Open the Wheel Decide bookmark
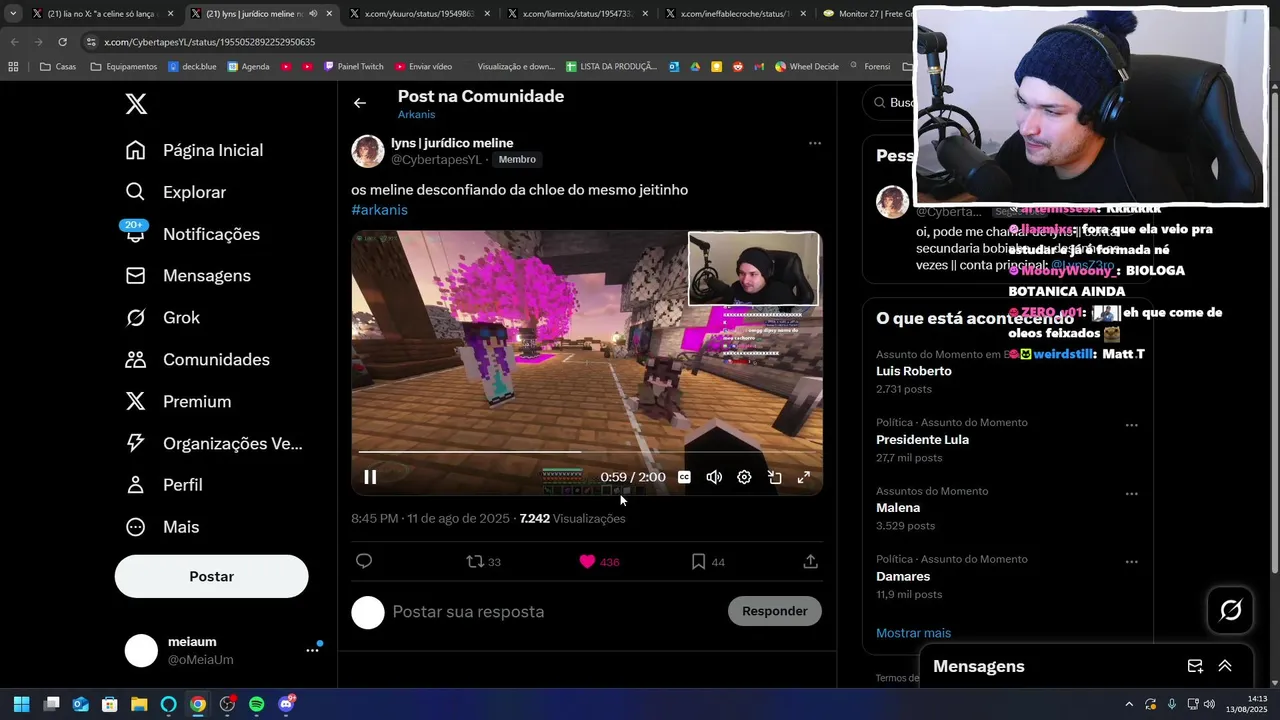The height and width of the screenshot is (720, 1280). [x=806, y=67]
